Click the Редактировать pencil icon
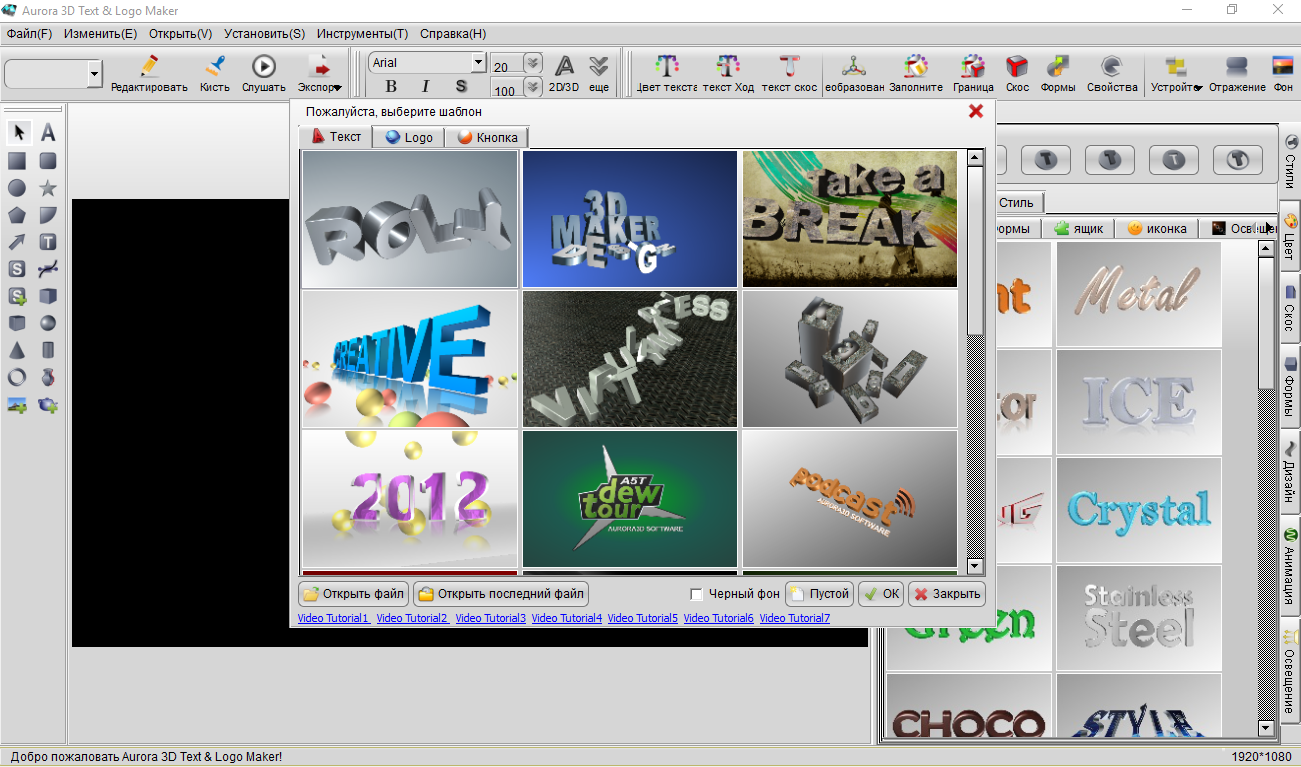Viewport: 1301px width, 767px height. click(149, 67)
